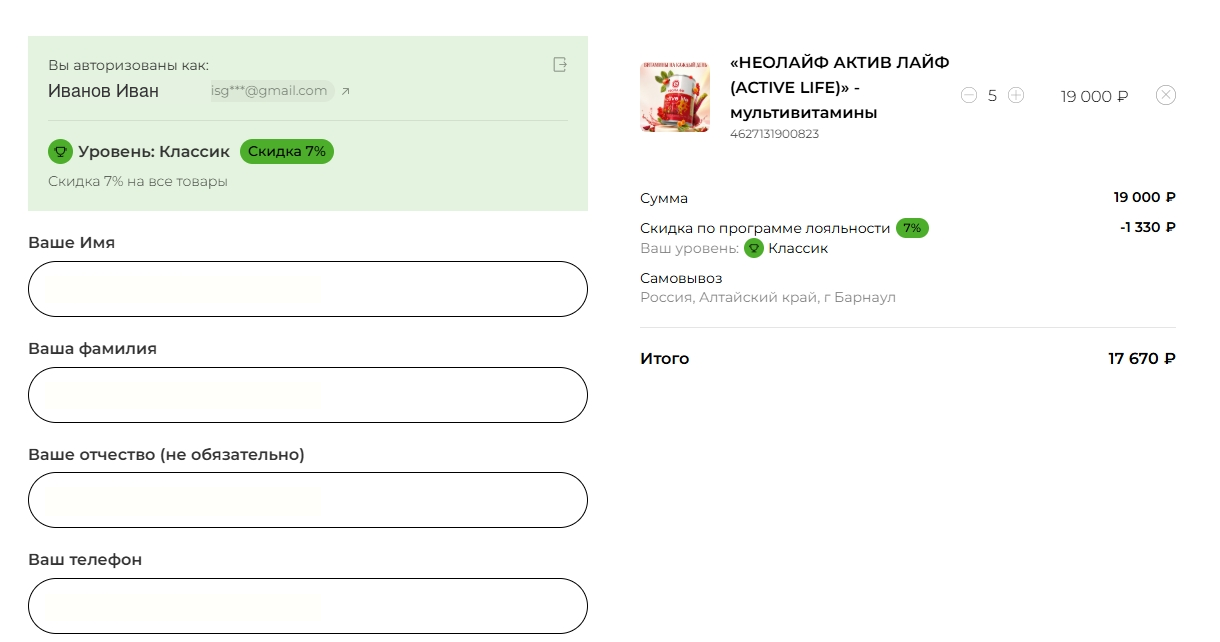This screenshot has width=1220, height=642.
Task: Click the item price beside the quantity
Action: (1095, 96)
